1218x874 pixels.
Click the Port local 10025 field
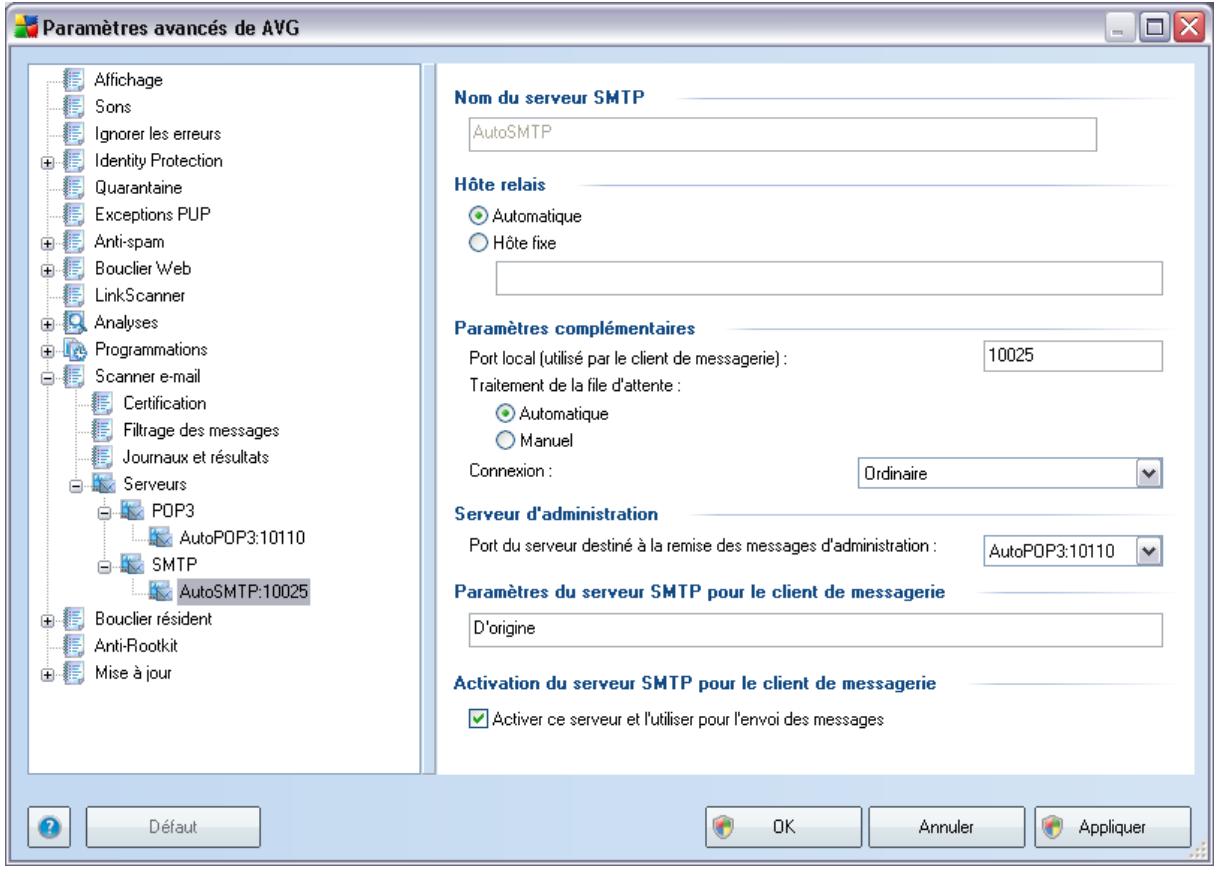(x=1073, y=354)
